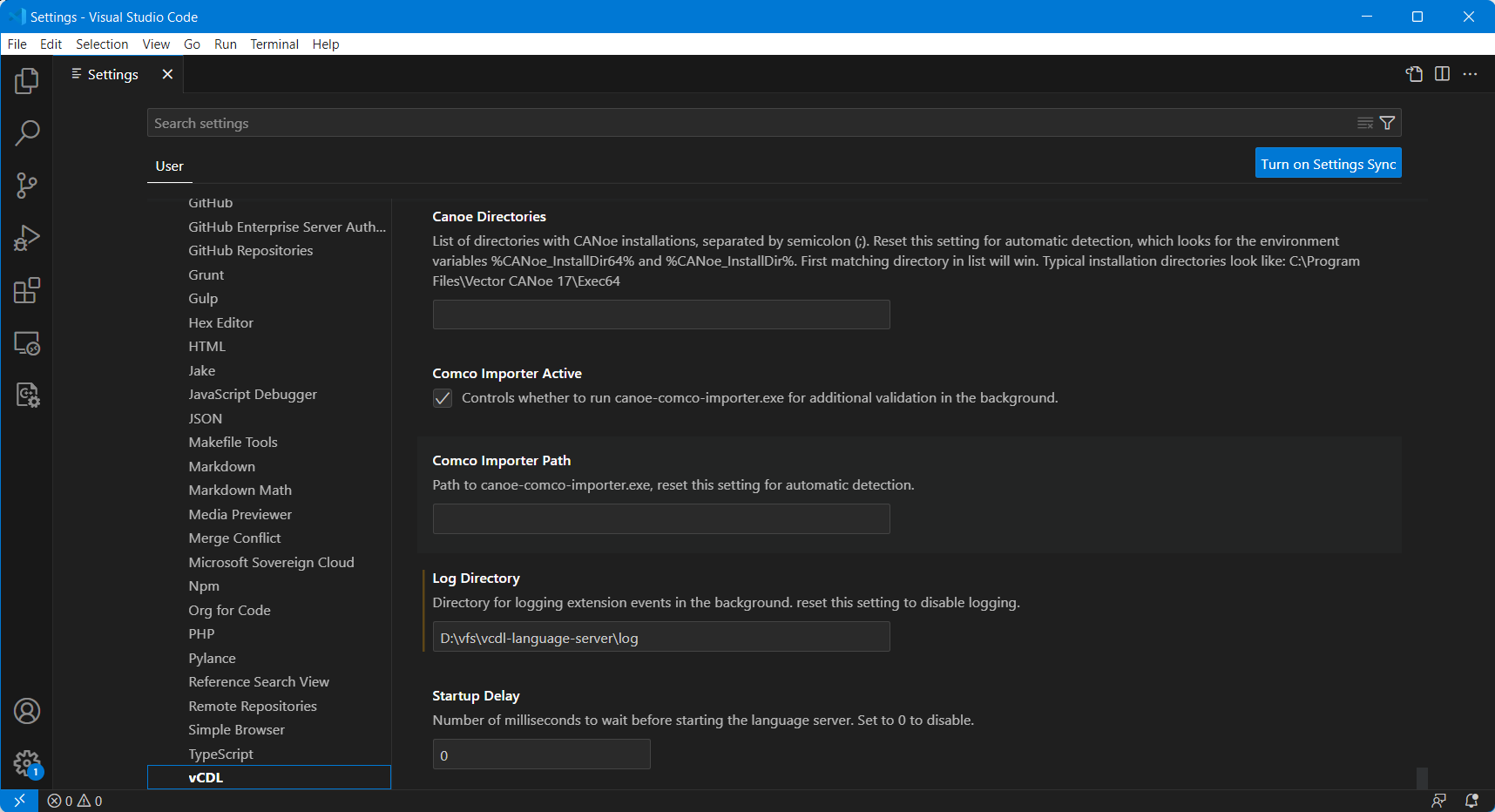Image resolution: width=1495 pixels, height=812 pixels.
Task: Click the Open Settings (JSON) icon
Action: (x=1414, y=74)
